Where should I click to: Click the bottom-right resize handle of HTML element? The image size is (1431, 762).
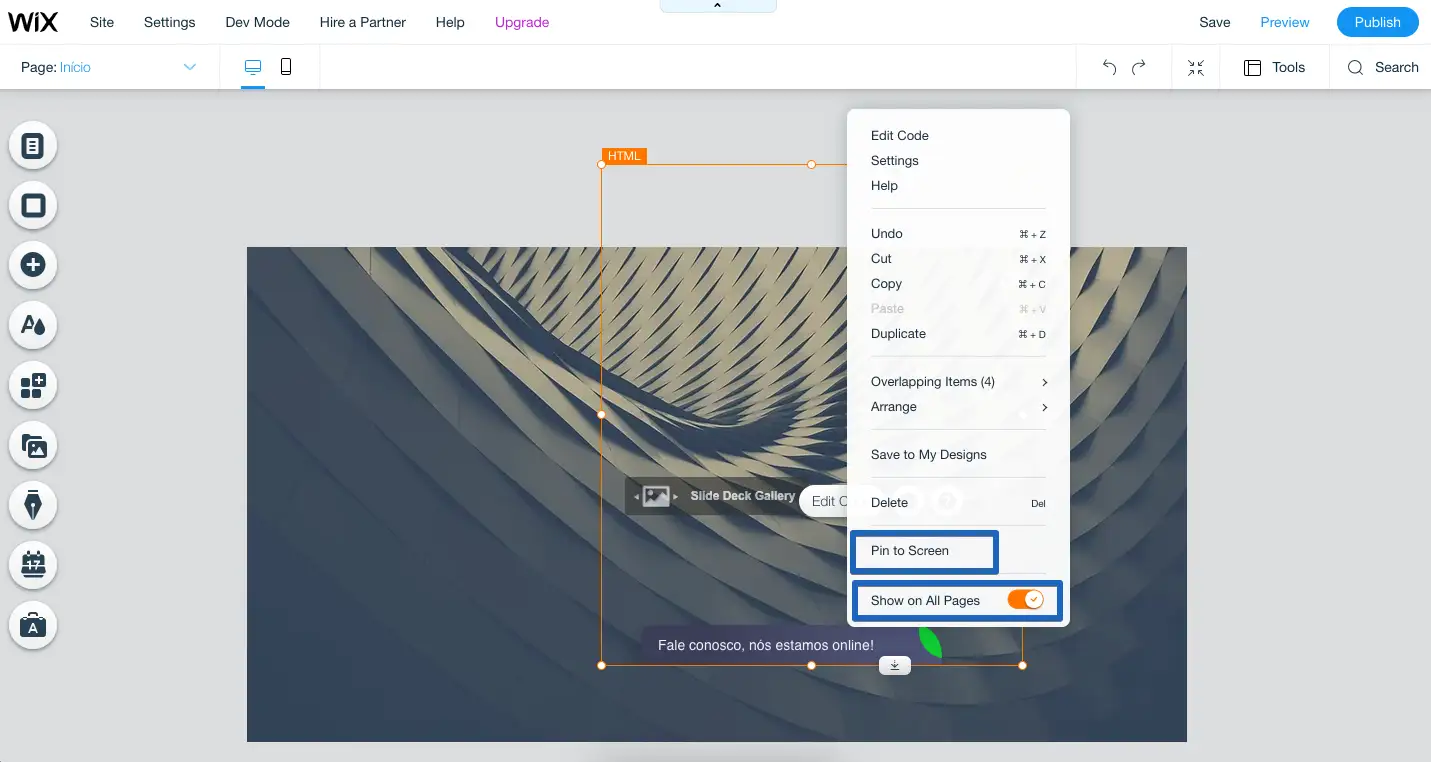(x=1022, y=665)
